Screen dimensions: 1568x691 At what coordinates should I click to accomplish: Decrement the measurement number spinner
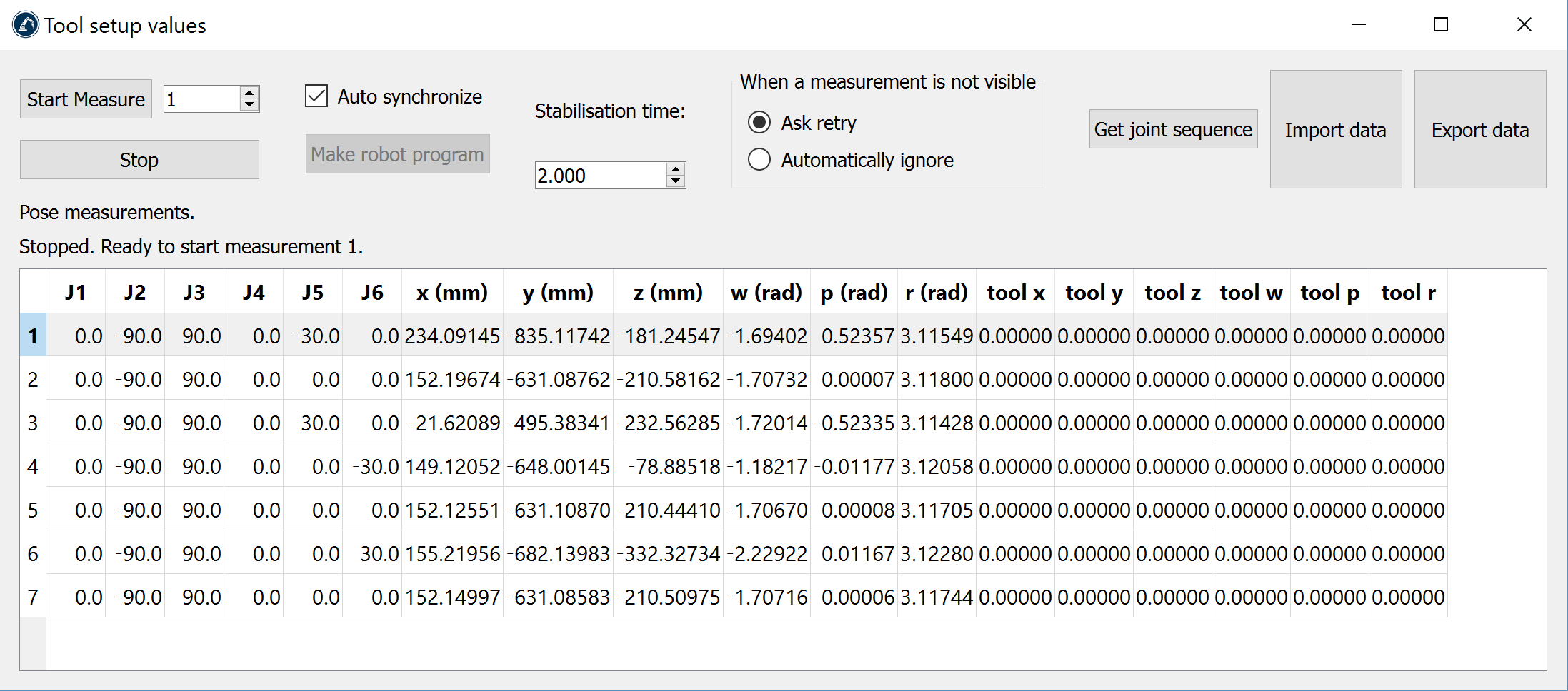249,105
